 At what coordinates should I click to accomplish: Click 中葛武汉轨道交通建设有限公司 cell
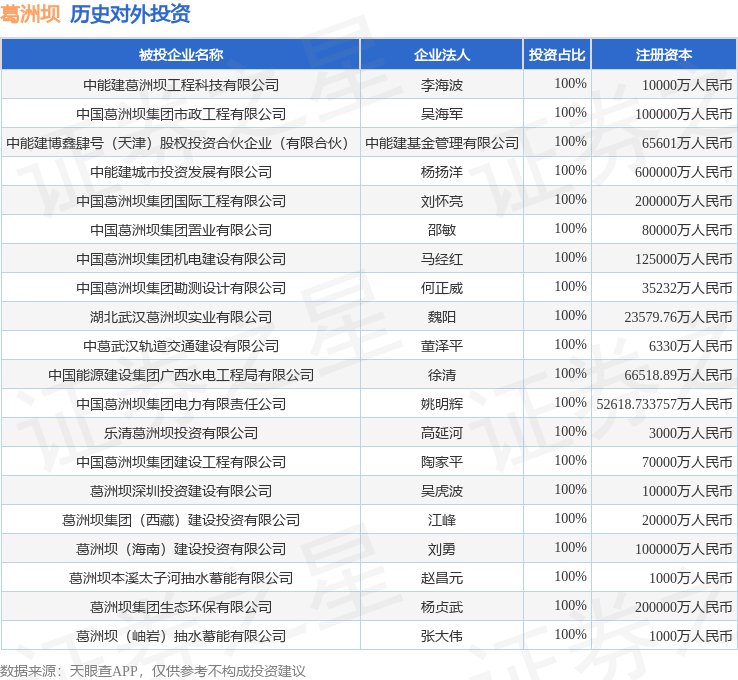(181, 346)
